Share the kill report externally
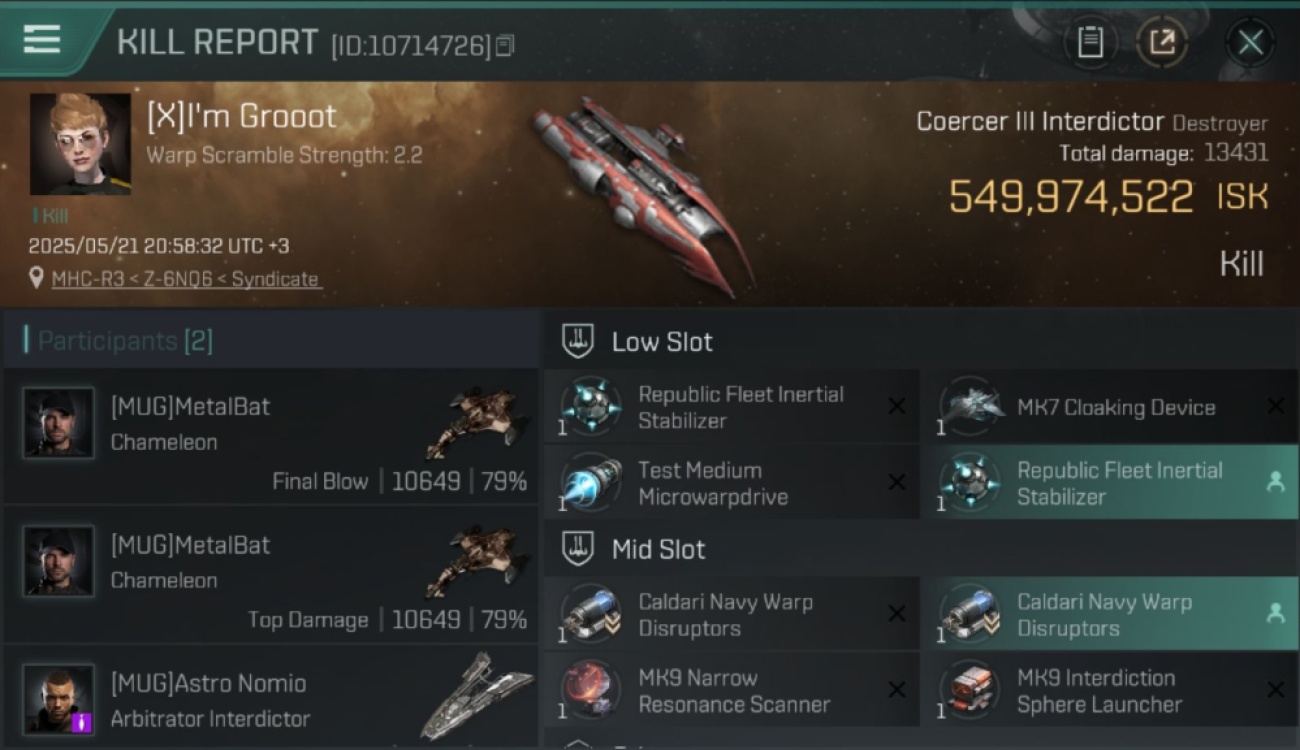1300x750 pixels. [x=1162, y=42]
